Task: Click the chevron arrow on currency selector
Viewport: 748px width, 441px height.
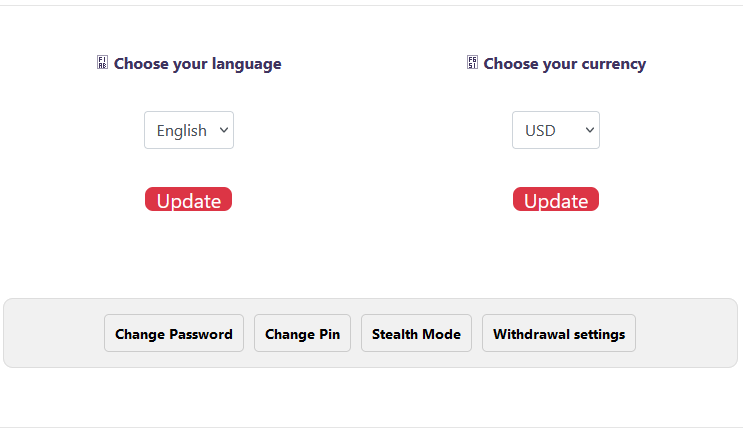Action: coord(589,130)
